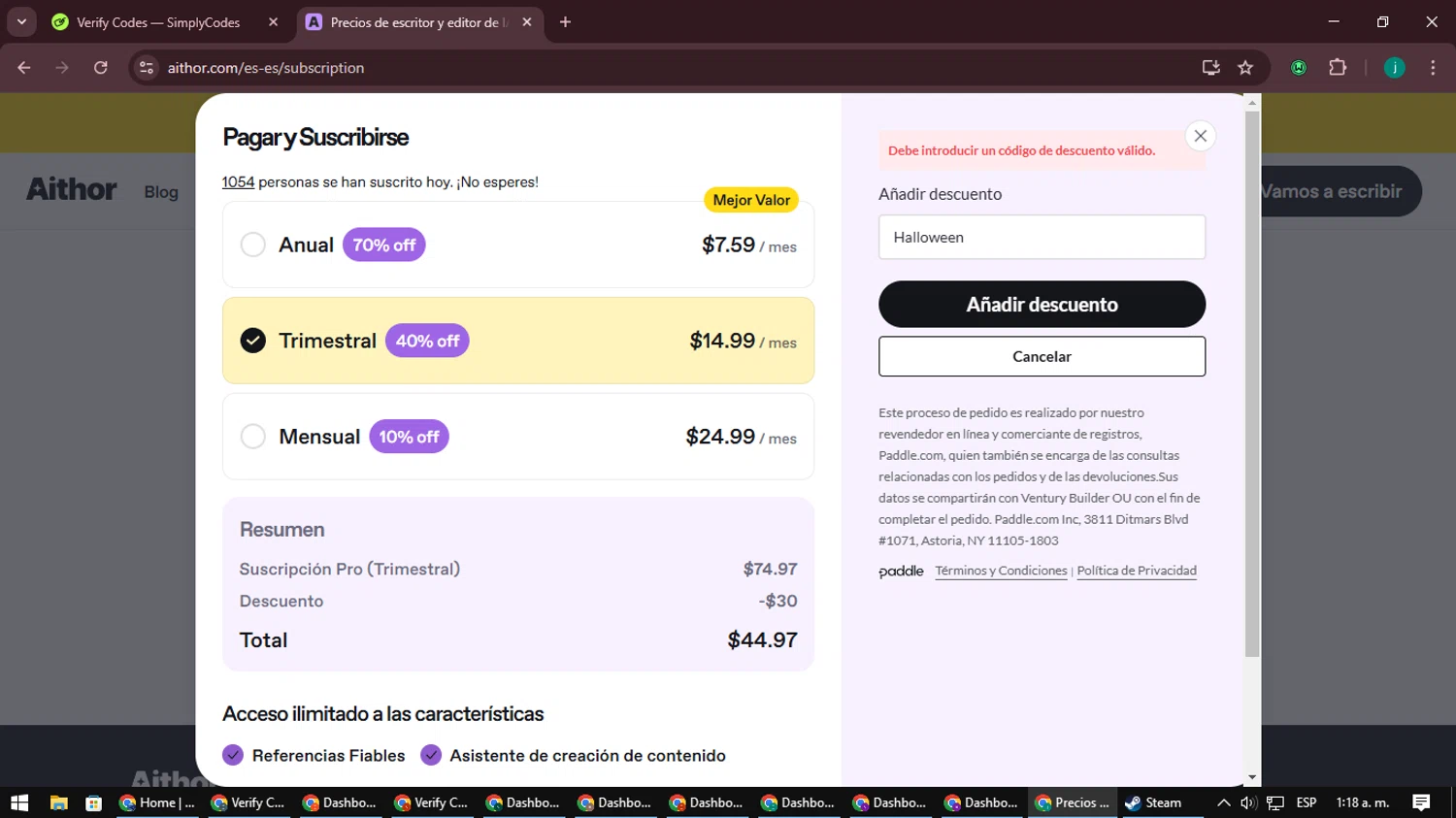Switch to the Verify Codes — SimplyCodes tab
This screenshot has height=818, width=1456.
click(x=158, y=22)
